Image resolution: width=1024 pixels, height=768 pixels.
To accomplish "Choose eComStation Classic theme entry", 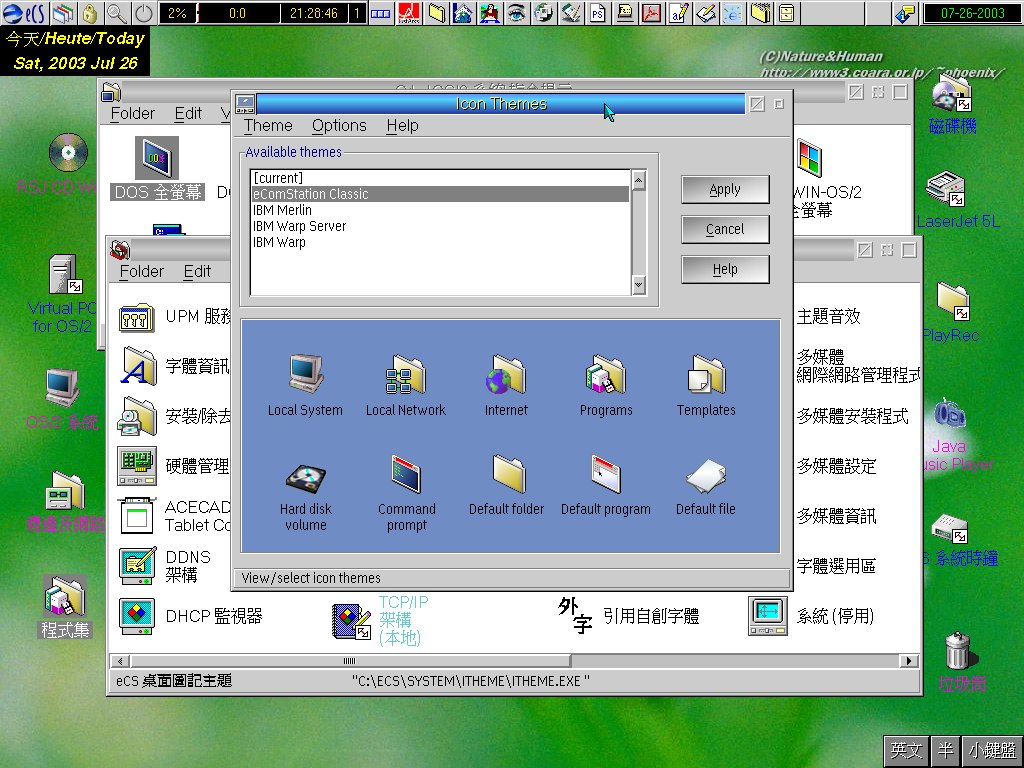I will 440,194.
